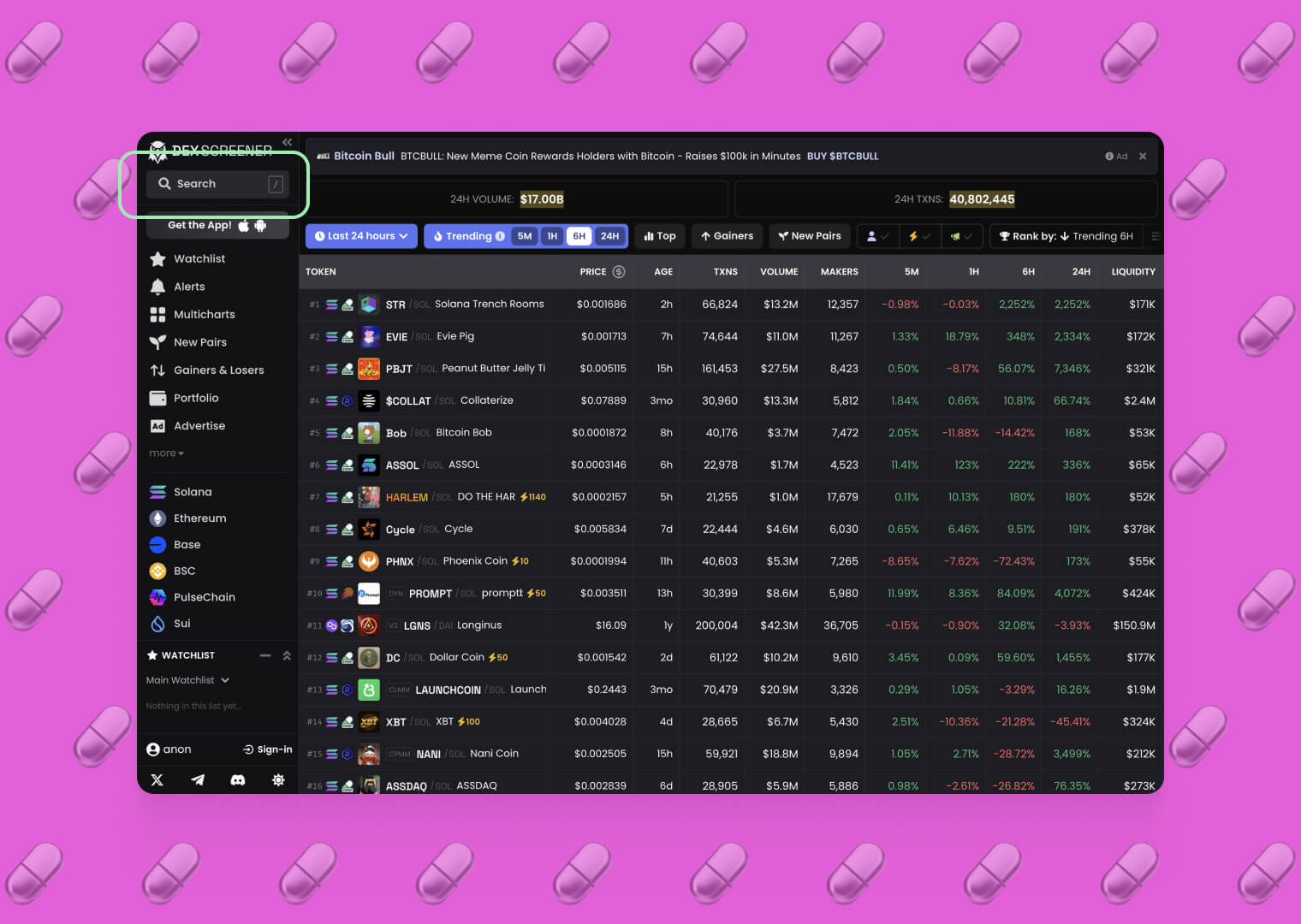Click the '$150.9M' liquidity value

coord(1134,625)
